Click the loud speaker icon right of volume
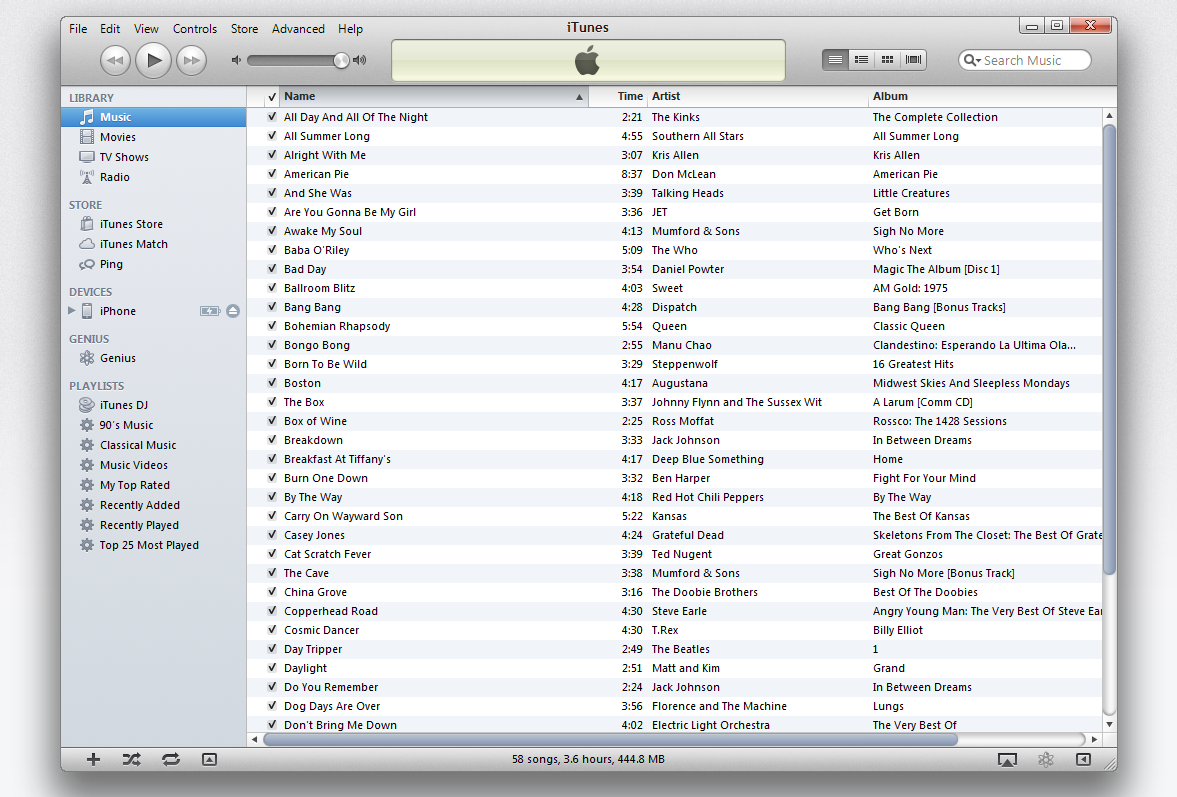This screenshot has width=1177, height=797. pyautogui.click(x=360, y=60)
